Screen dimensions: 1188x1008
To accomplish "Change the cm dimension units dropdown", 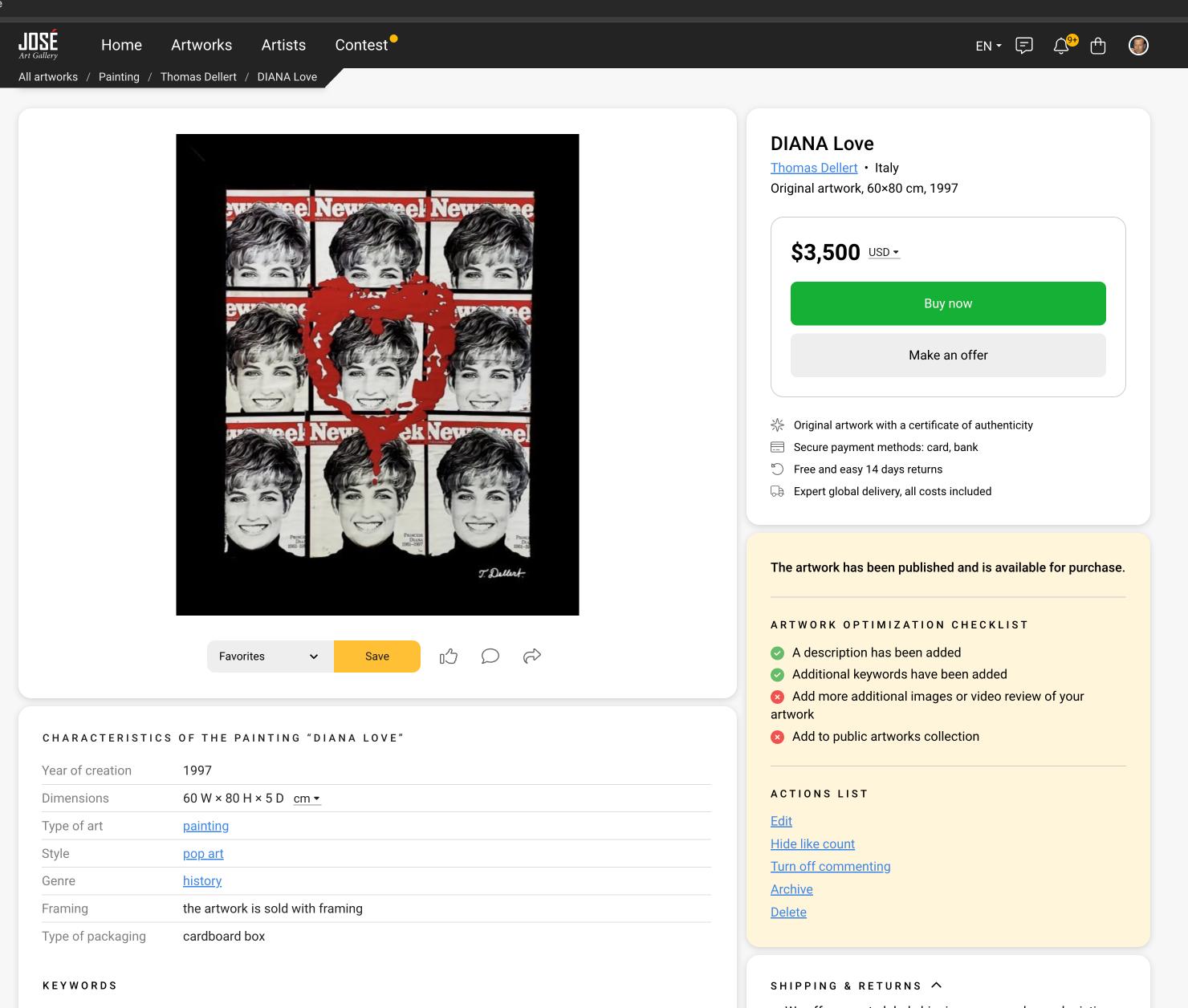I will pos(307,799).
